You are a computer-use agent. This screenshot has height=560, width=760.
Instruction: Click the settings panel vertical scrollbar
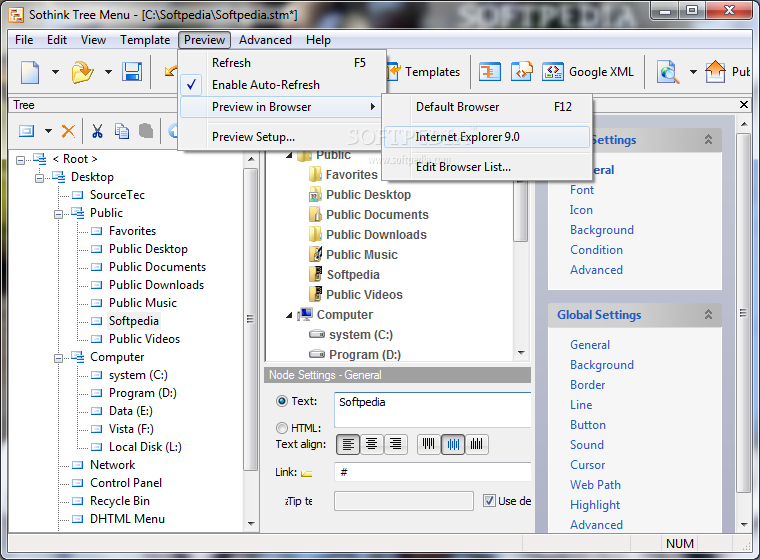(743, 313)
